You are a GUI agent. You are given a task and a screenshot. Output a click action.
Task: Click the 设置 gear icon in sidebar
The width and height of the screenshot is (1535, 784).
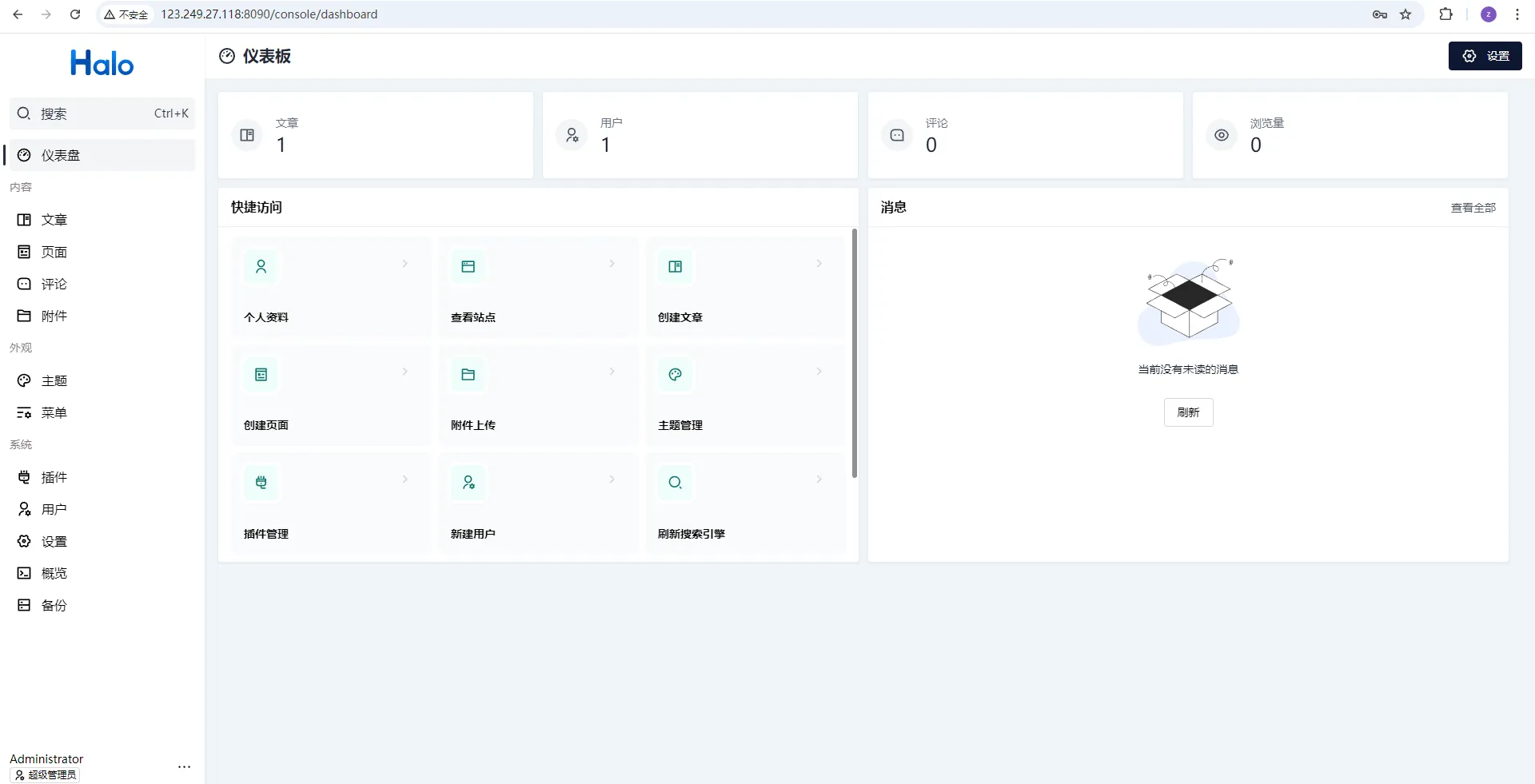24,541
